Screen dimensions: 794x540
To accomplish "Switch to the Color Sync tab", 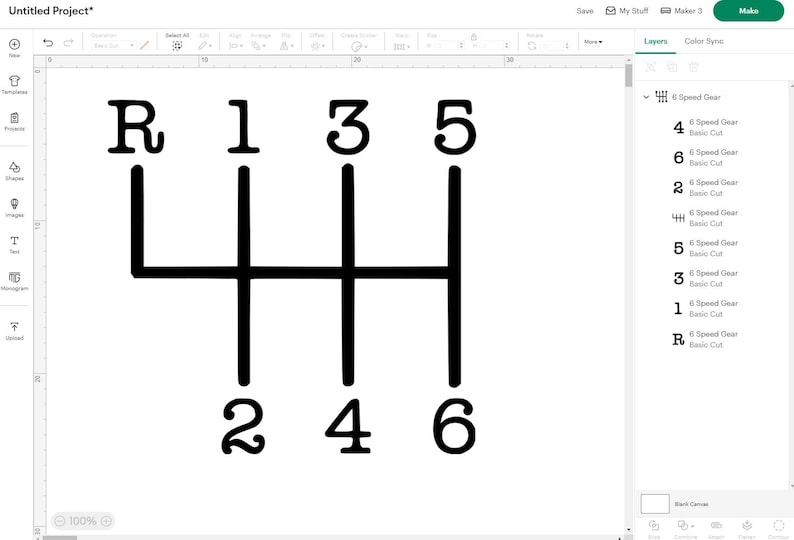I will coord(704,41).
